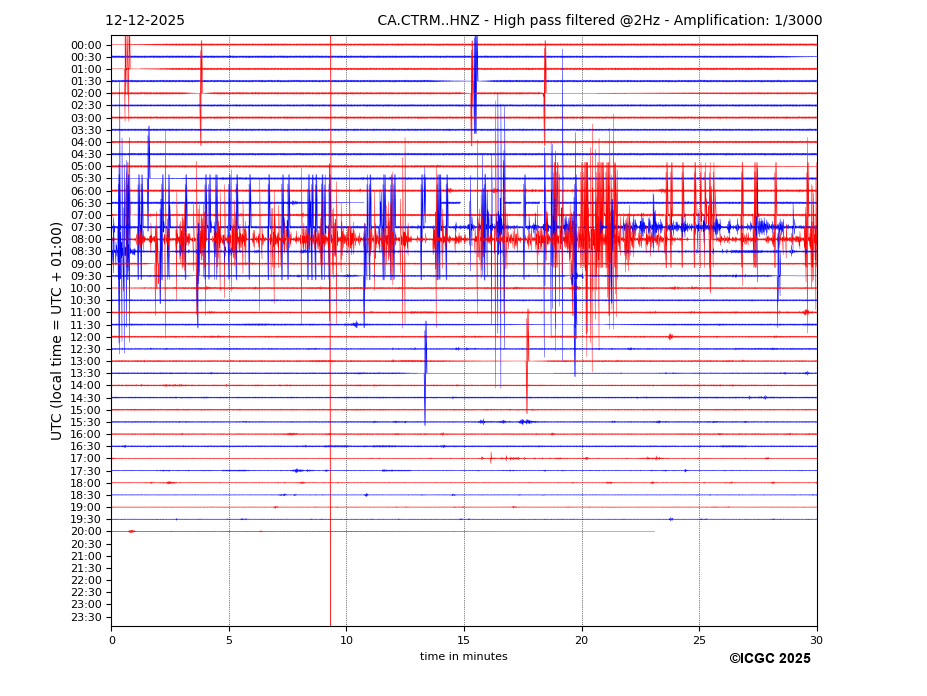The image size is (927, 696).
Task: Click the 5 tick on minutes axis
Action: pyautogui.click(x=229, y=640)
